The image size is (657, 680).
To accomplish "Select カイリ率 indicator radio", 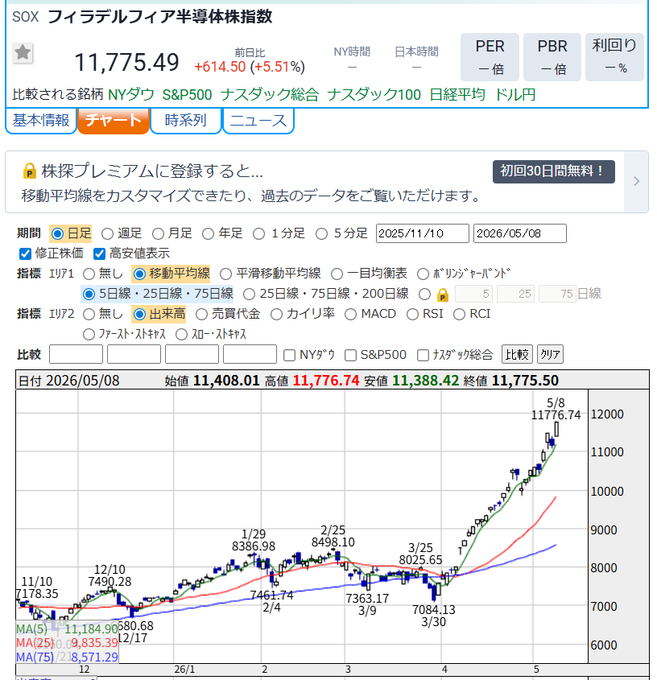I will 276,314.
